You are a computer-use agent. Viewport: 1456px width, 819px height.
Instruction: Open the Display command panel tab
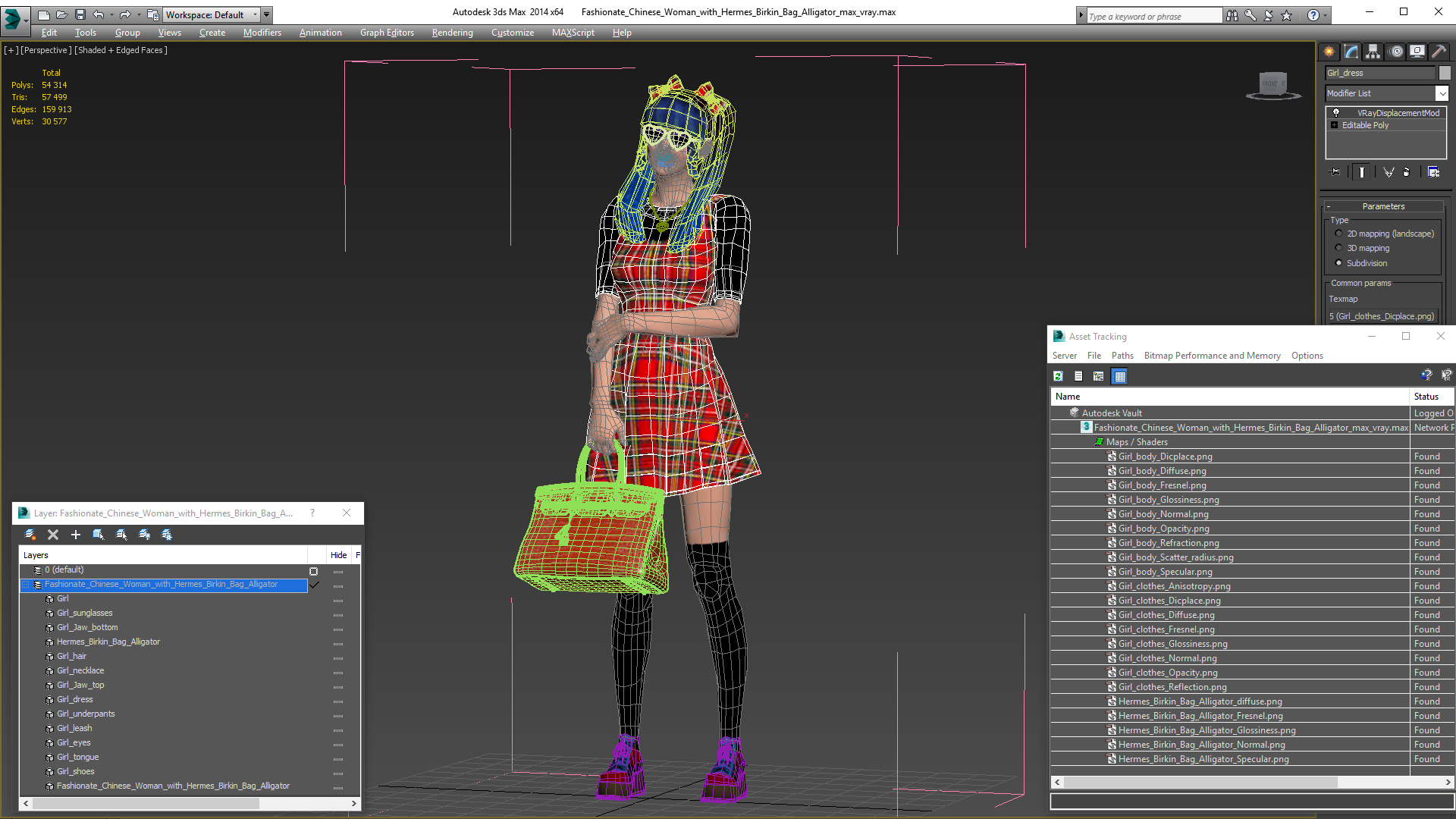pyautogui.click(x=1417, y=52)
